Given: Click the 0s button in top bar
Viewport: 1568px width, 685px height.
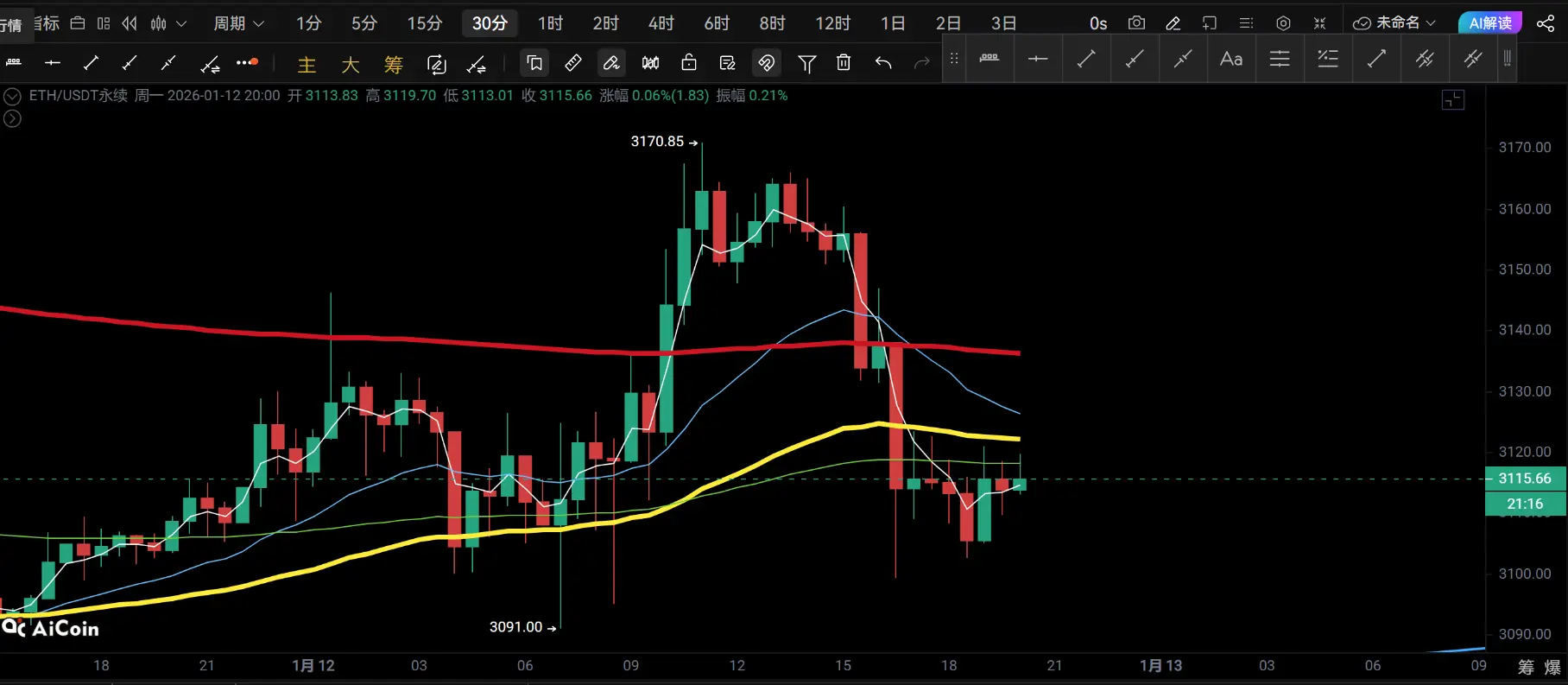Looking at the screenshot, I should click(1098, 23).
